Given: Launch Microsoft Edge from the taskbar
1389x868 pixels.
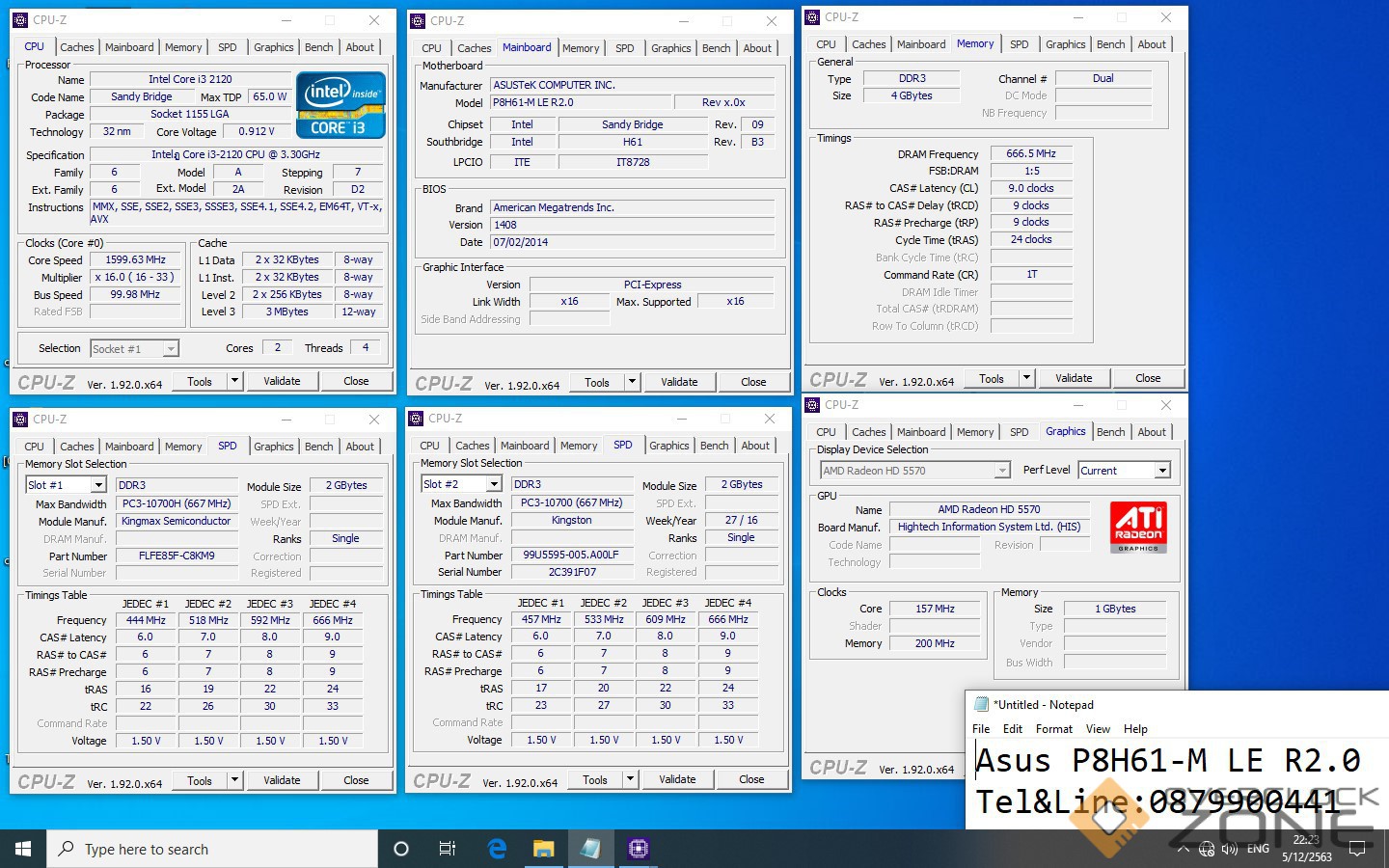Looking at the screenshot, I should point(497,849).
